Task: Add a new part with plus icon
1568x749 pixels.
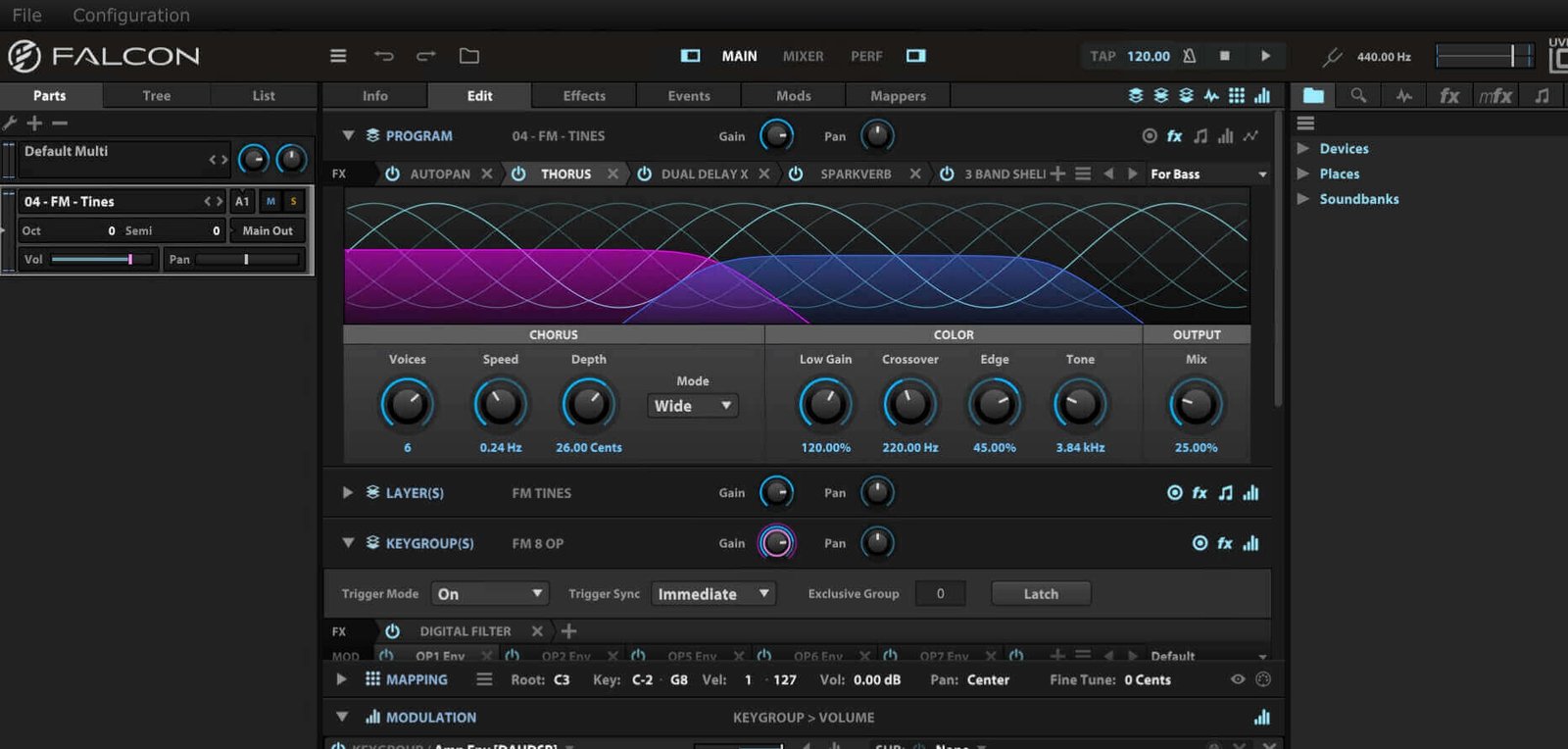Action: [x=34, y=123]
